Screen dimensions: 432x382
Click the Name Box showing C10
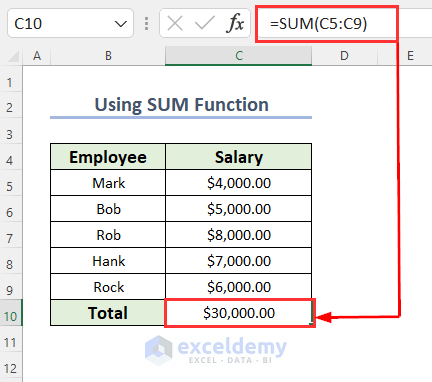click(70, 23)
